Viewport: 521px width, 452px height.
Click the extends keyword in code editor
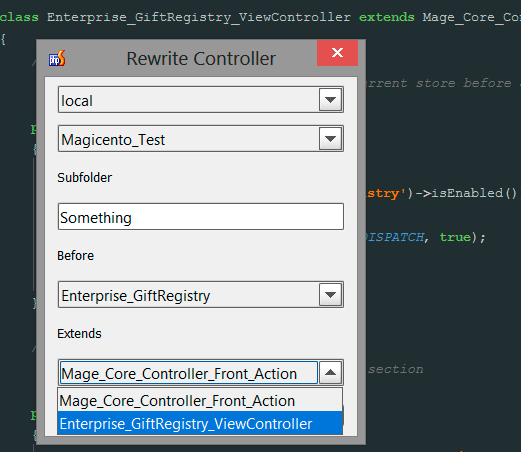coord(387,17)
